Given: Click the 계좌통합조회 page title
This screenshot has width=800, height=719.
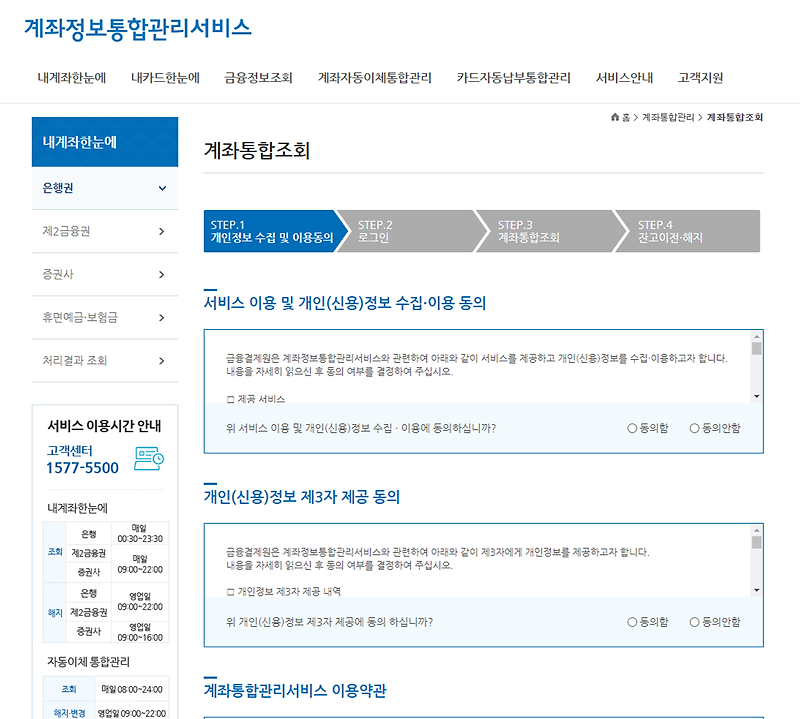Looking at the screenshot, I should click(x=257, y=151).
